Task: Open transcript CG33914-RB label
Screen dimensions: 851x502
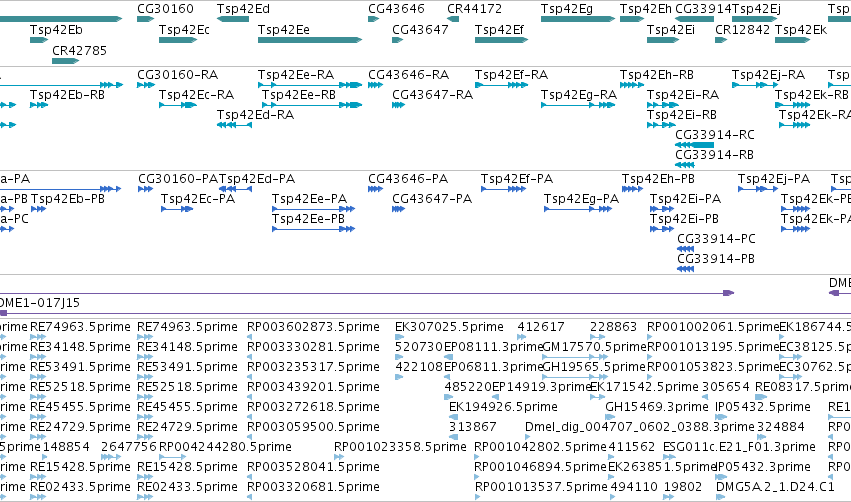Action: (x=714, y=155)
